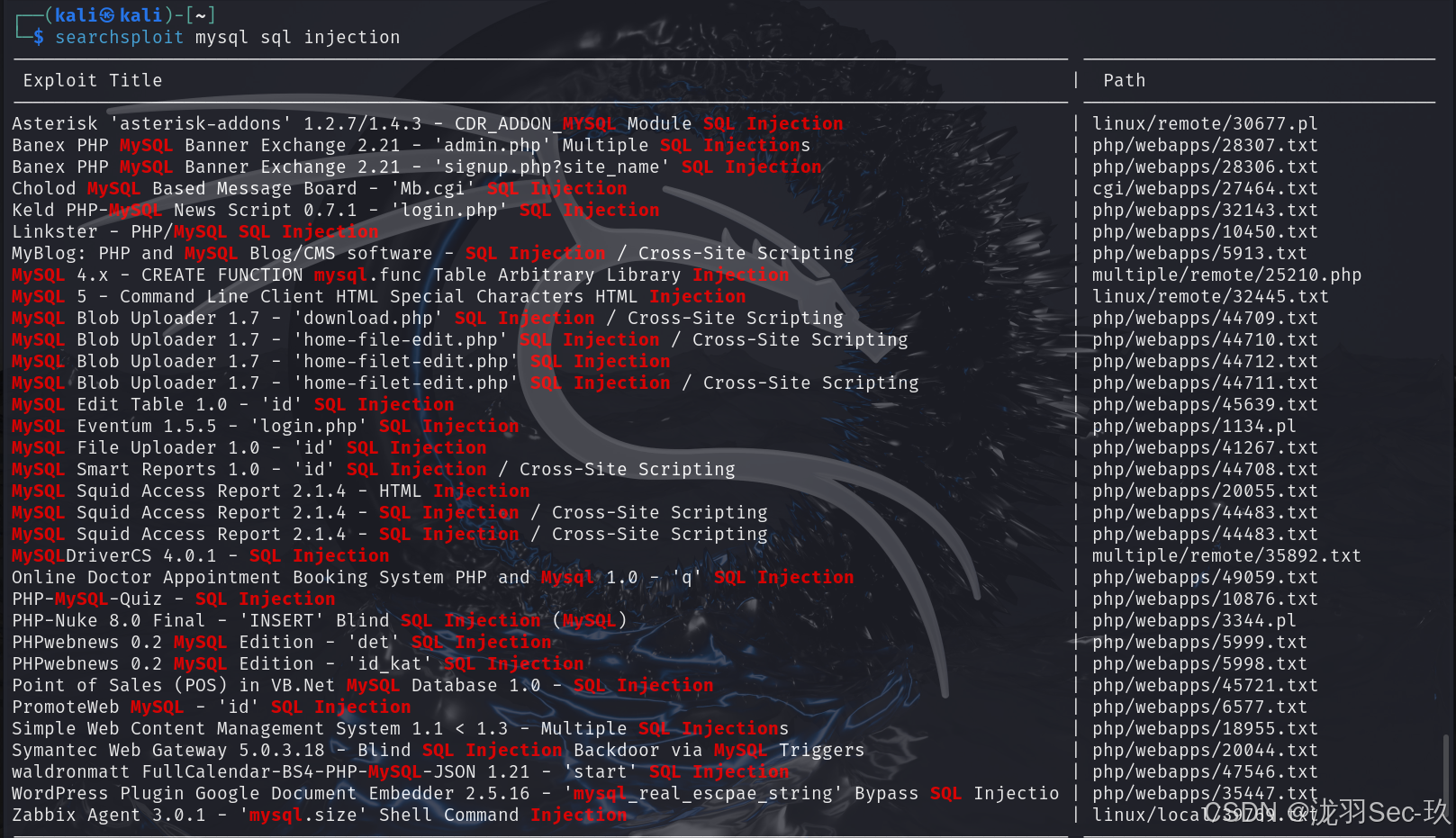Click PHP-Nuke 8.0 Final Blind SQL title
Screen dimensions: 1456x838
[x=320, y=620]
